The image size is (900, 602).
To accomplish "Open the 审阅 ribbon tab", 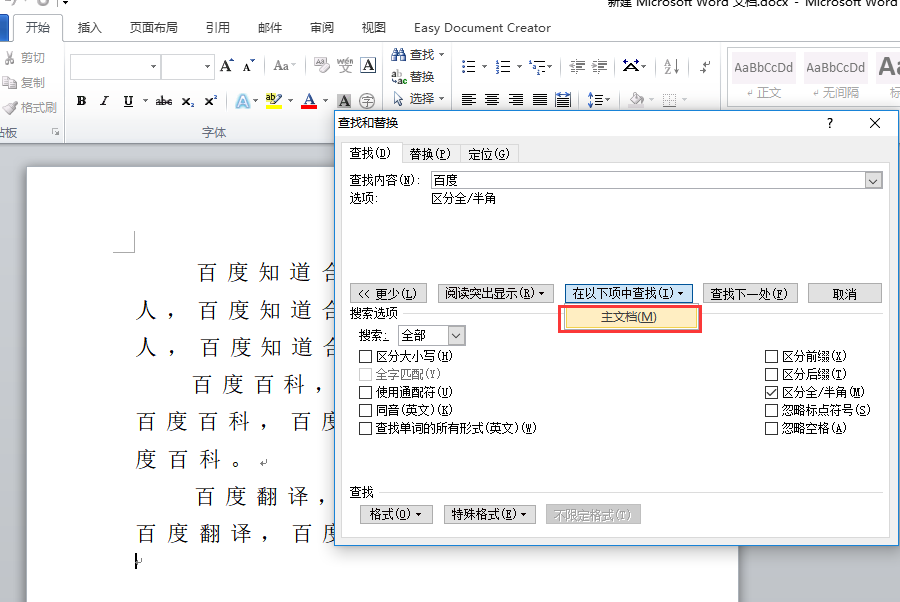I will click(322, 28).
